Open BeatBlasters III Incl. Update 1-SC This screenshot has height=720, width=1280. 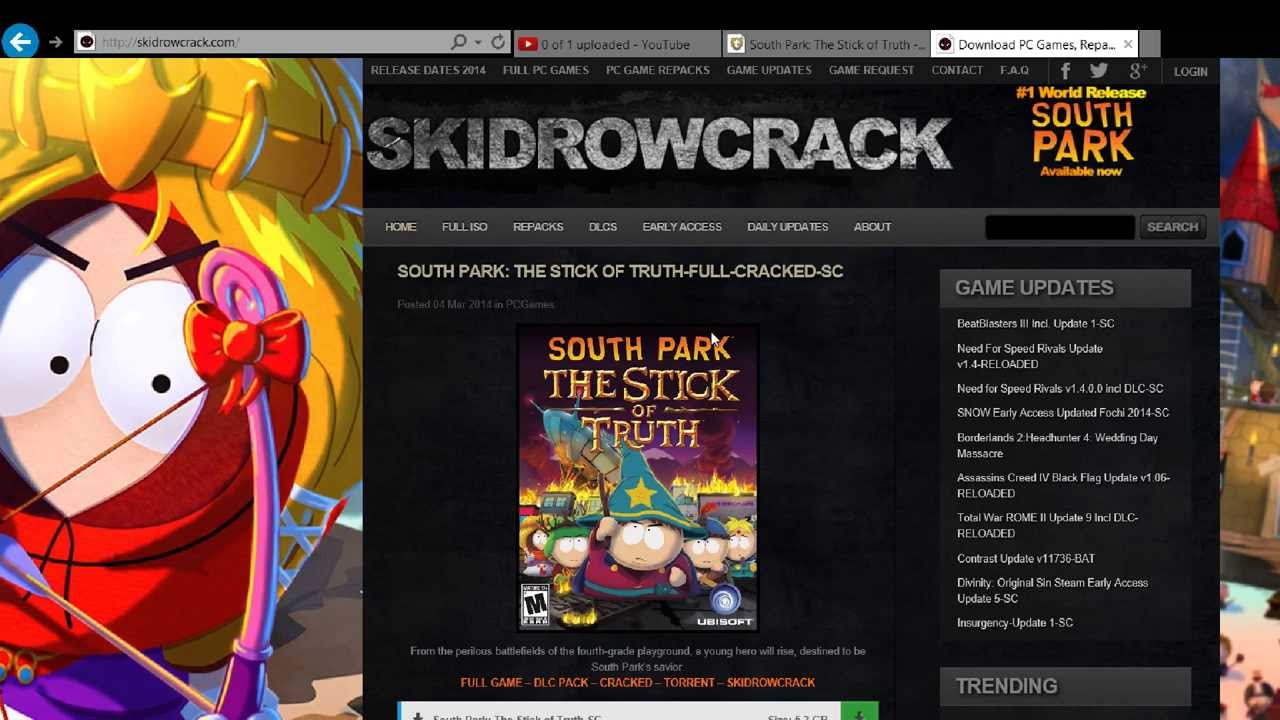point(1035,324)
